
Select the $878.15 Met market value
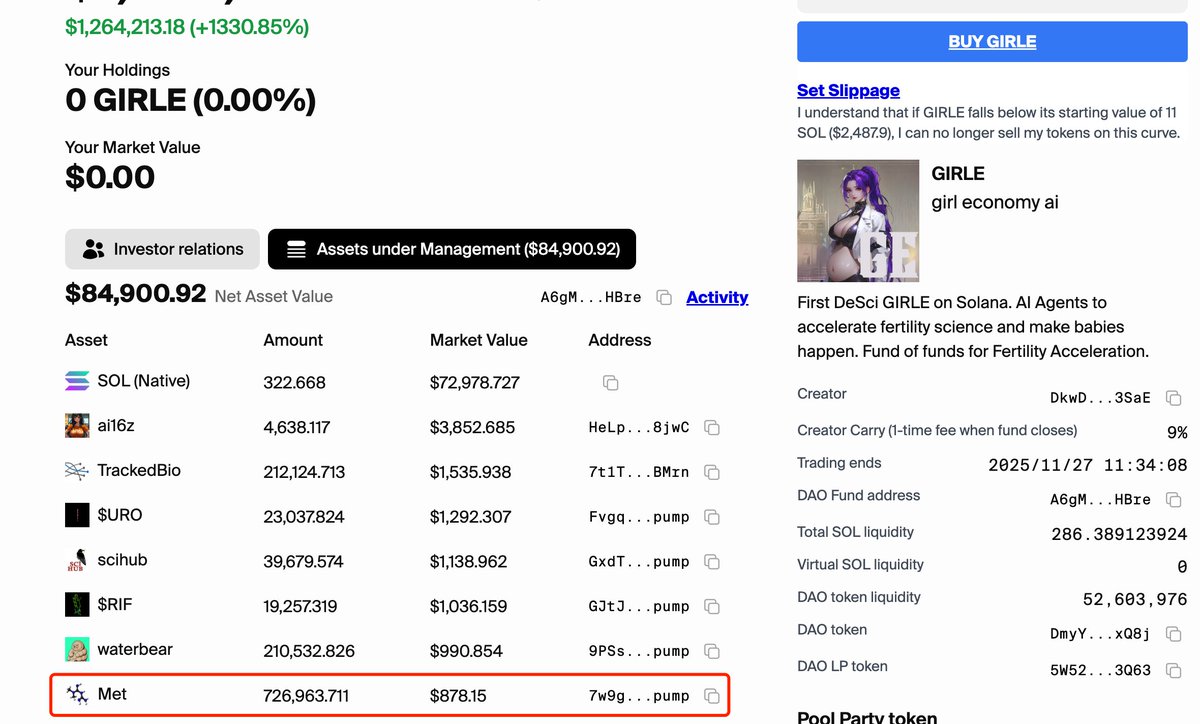coord(458,695)
